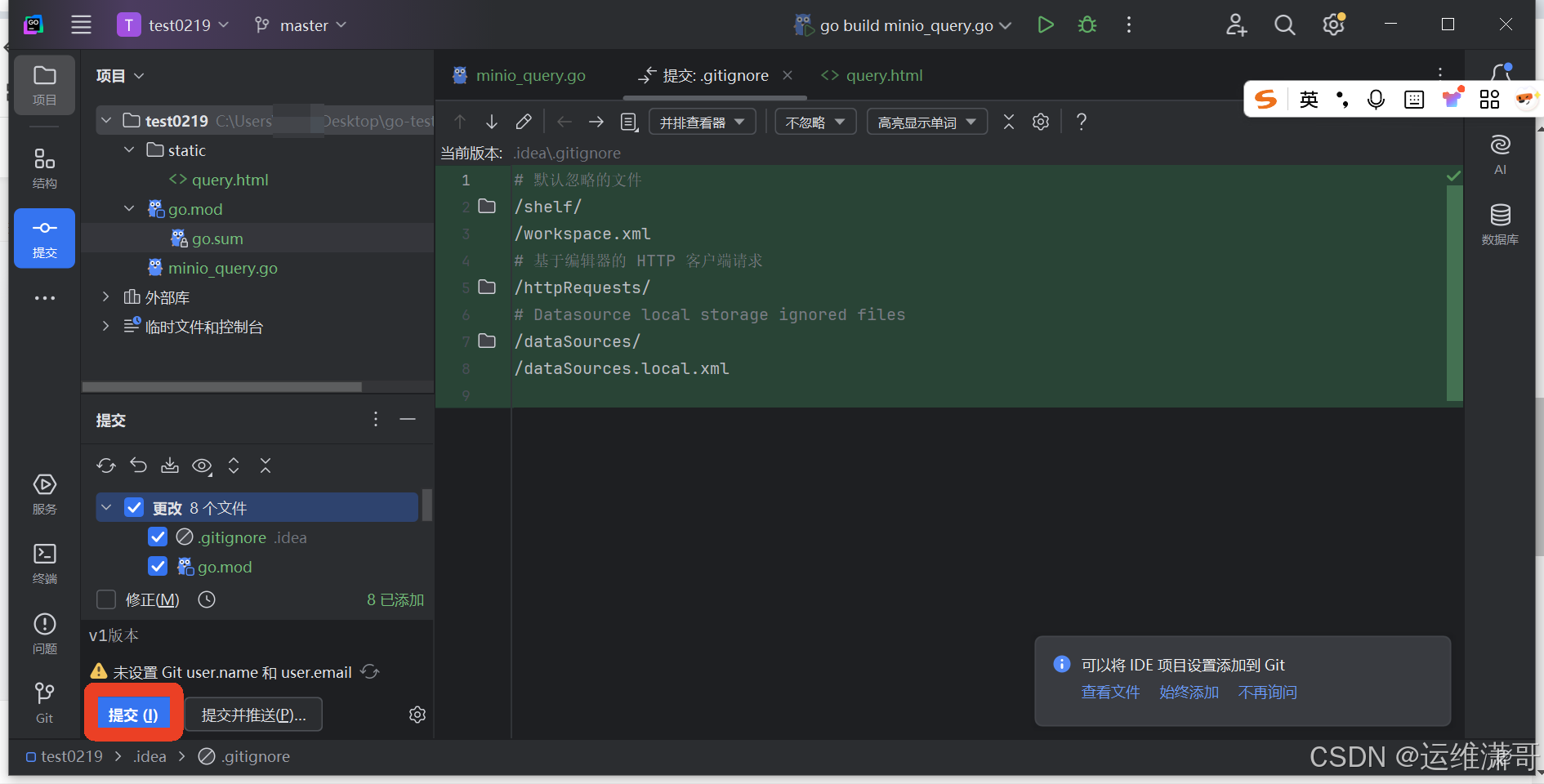Open the 终端 terminal tool window
Screen dimensions: 1544x784
(44, 560)
